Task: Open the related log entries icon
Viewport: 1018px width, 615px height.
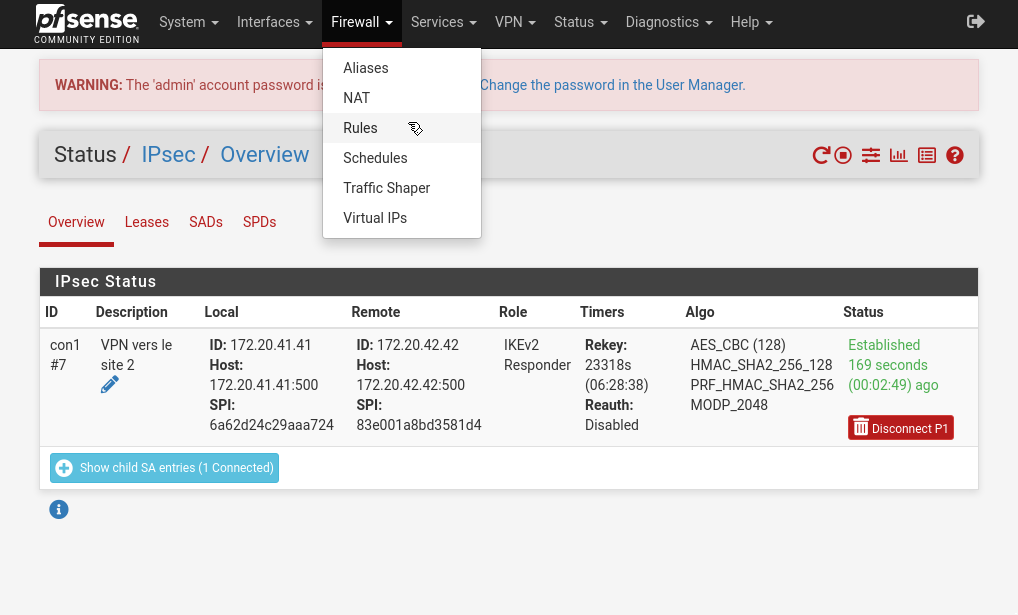Action: coord(927,155)
